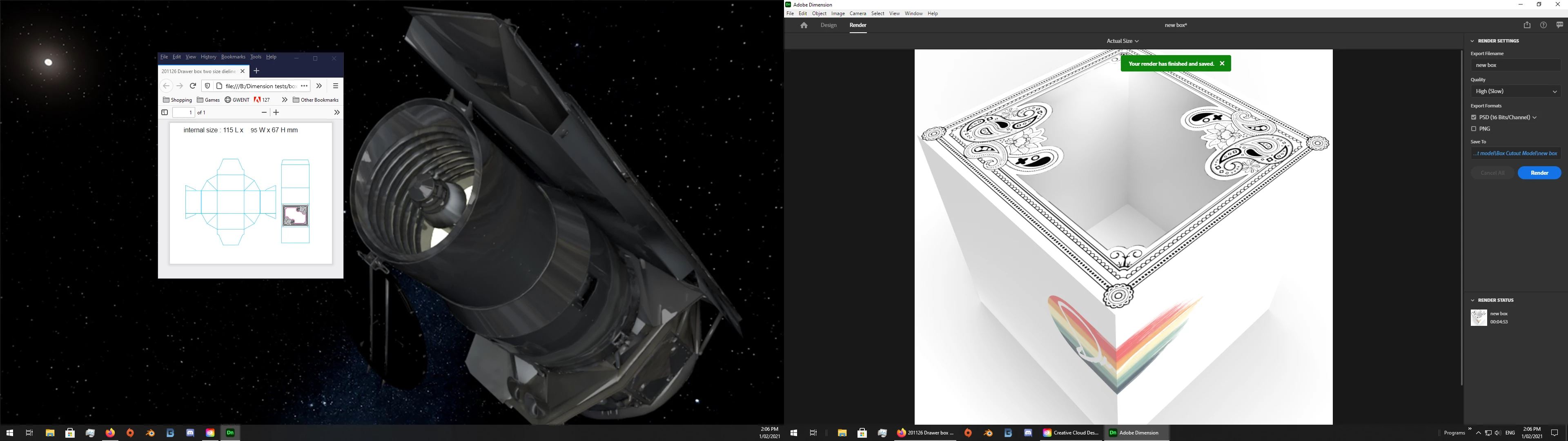Collapse the Render Settings section
This screenshot has height=441, width=1568.
pos(1472,41)
